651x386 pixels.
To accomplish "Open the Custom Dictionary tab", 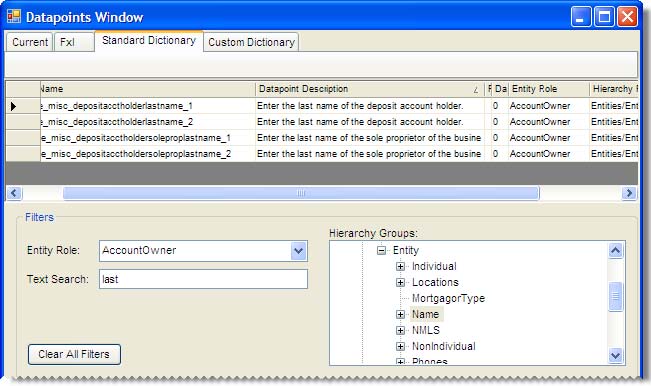I will coord(251,42).
